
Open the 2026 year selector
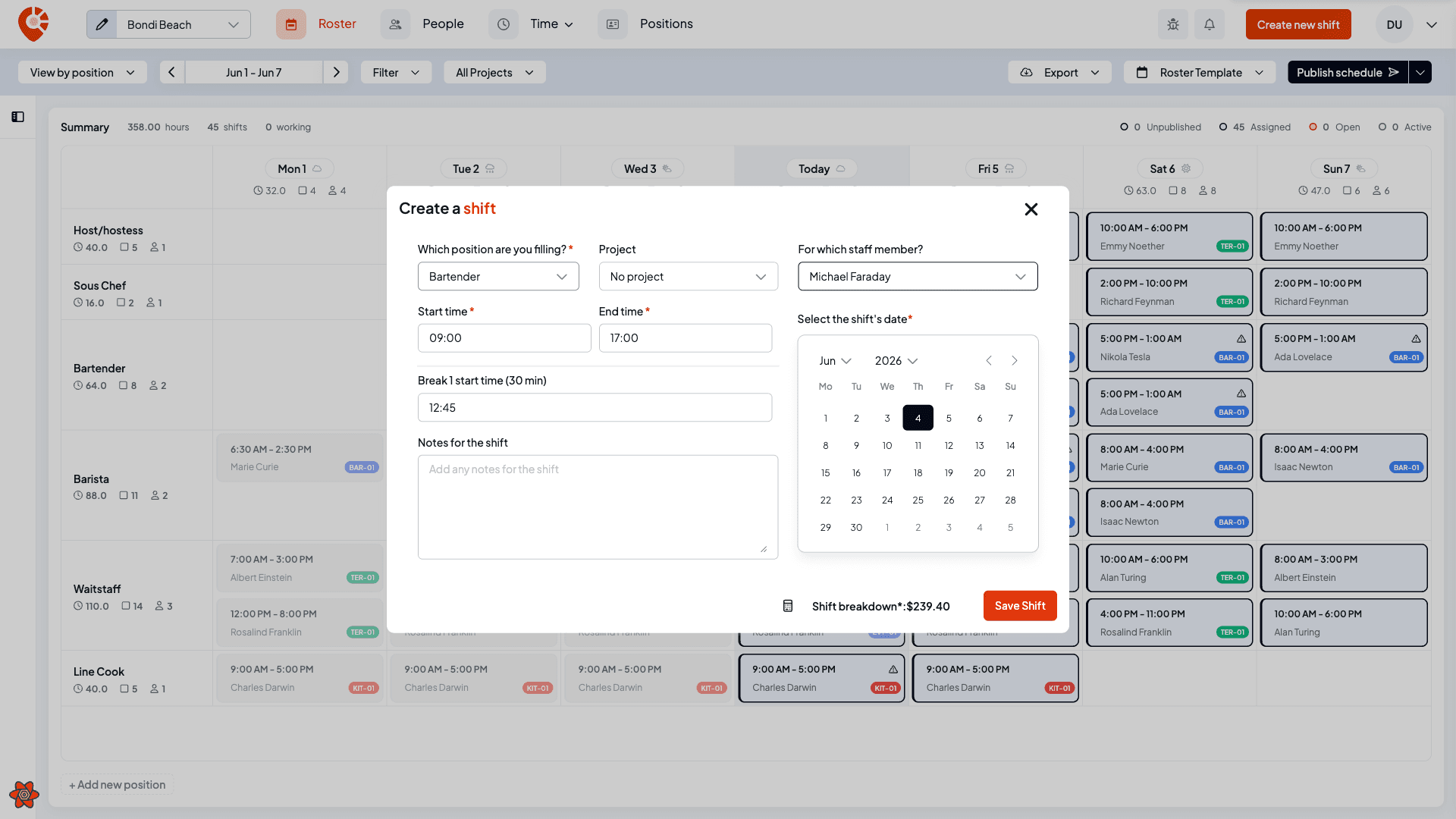(896, 361)
